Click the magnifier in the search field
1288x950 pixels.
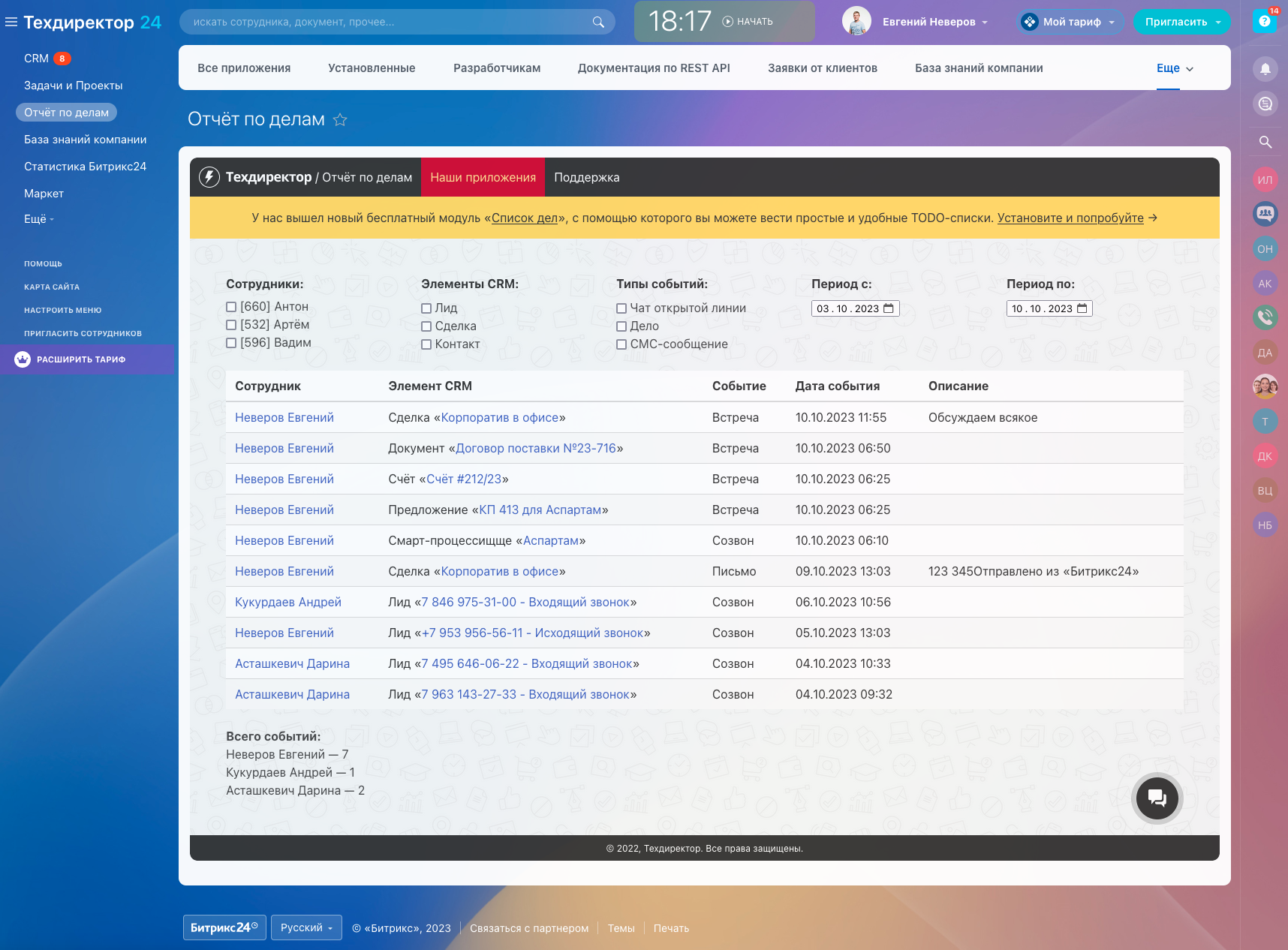click(598, 22)
